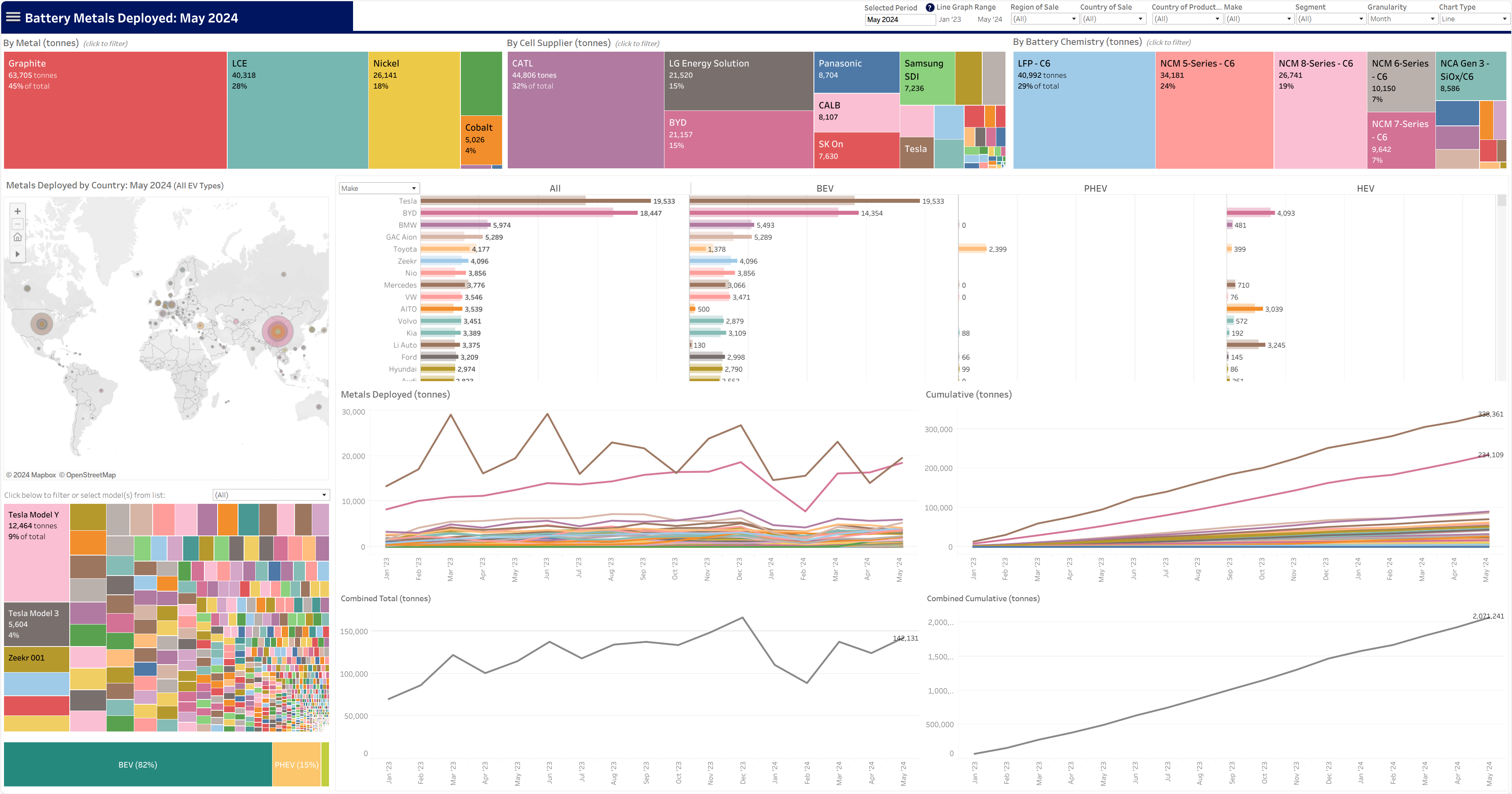This screenshot has height=794, width=1512.
Task: Open the Make dropdown above bar chart
Action: coord(379,188)
